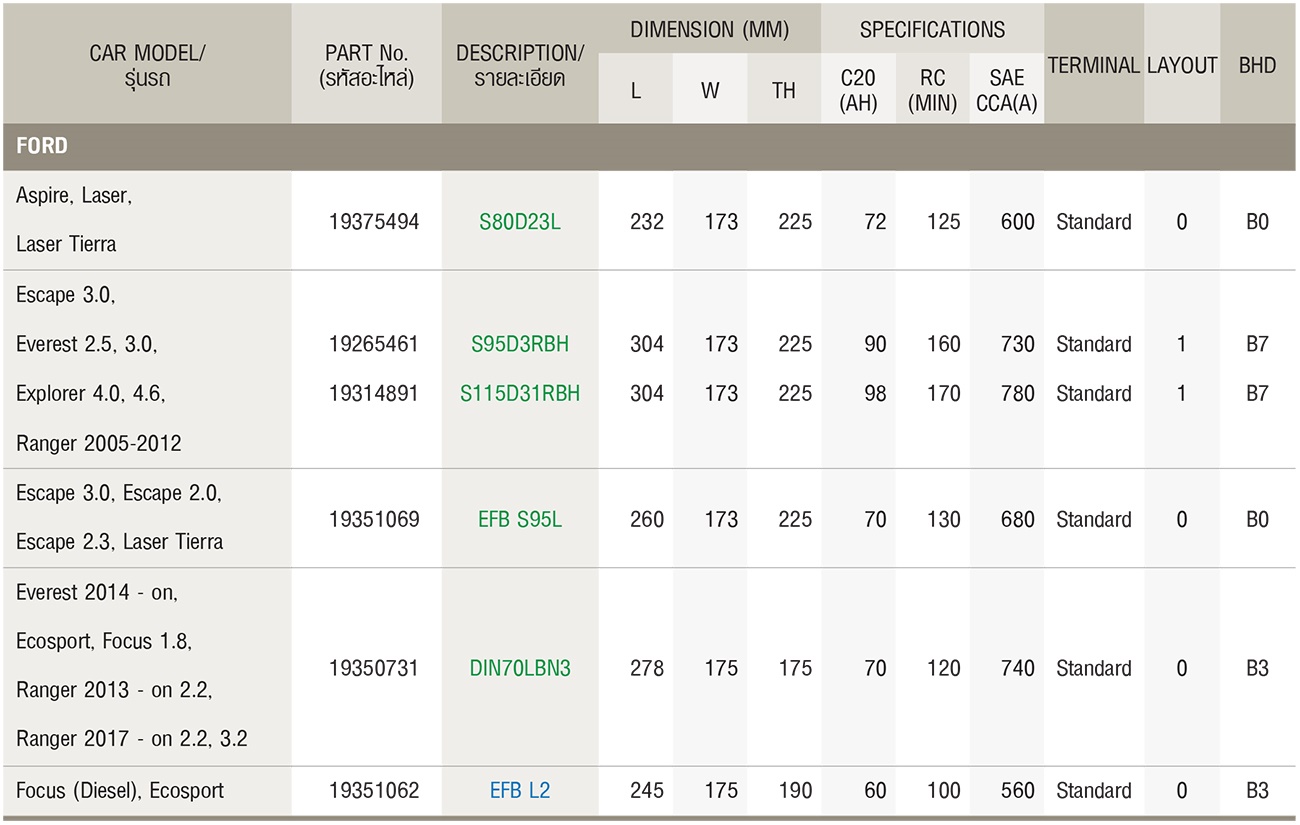Click C20 value 98 for S115D31RBH
Screen dimensions: 1300x825
pyautogui.click(x=876, y=394)
